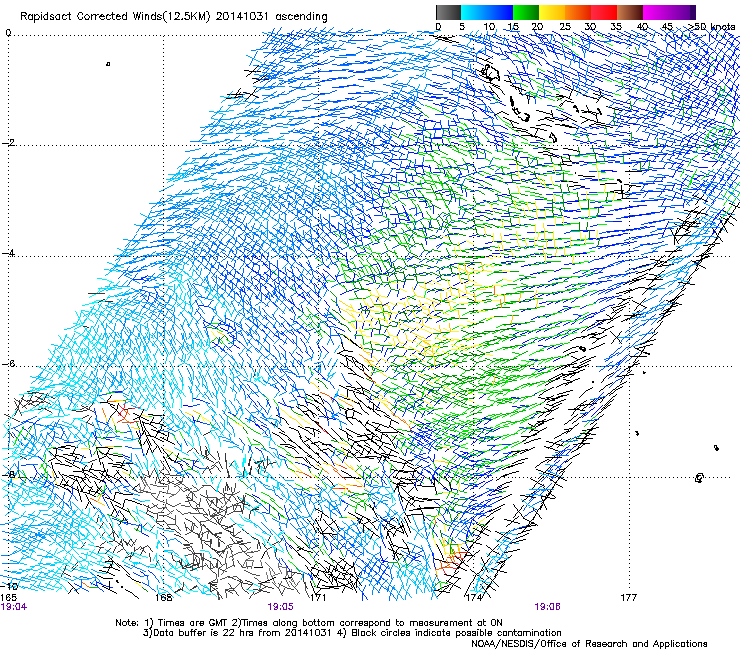Click the orange segment of the color bar
740x650 pixels.
(x=578, y=12)
